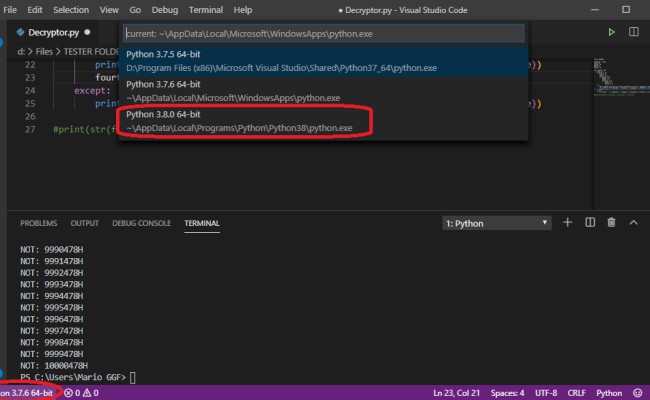Image resolution: width=650 pixels, height=400 pixels.
Task: Click the except: keyword on line 24
Action: [x=92, y=91]
